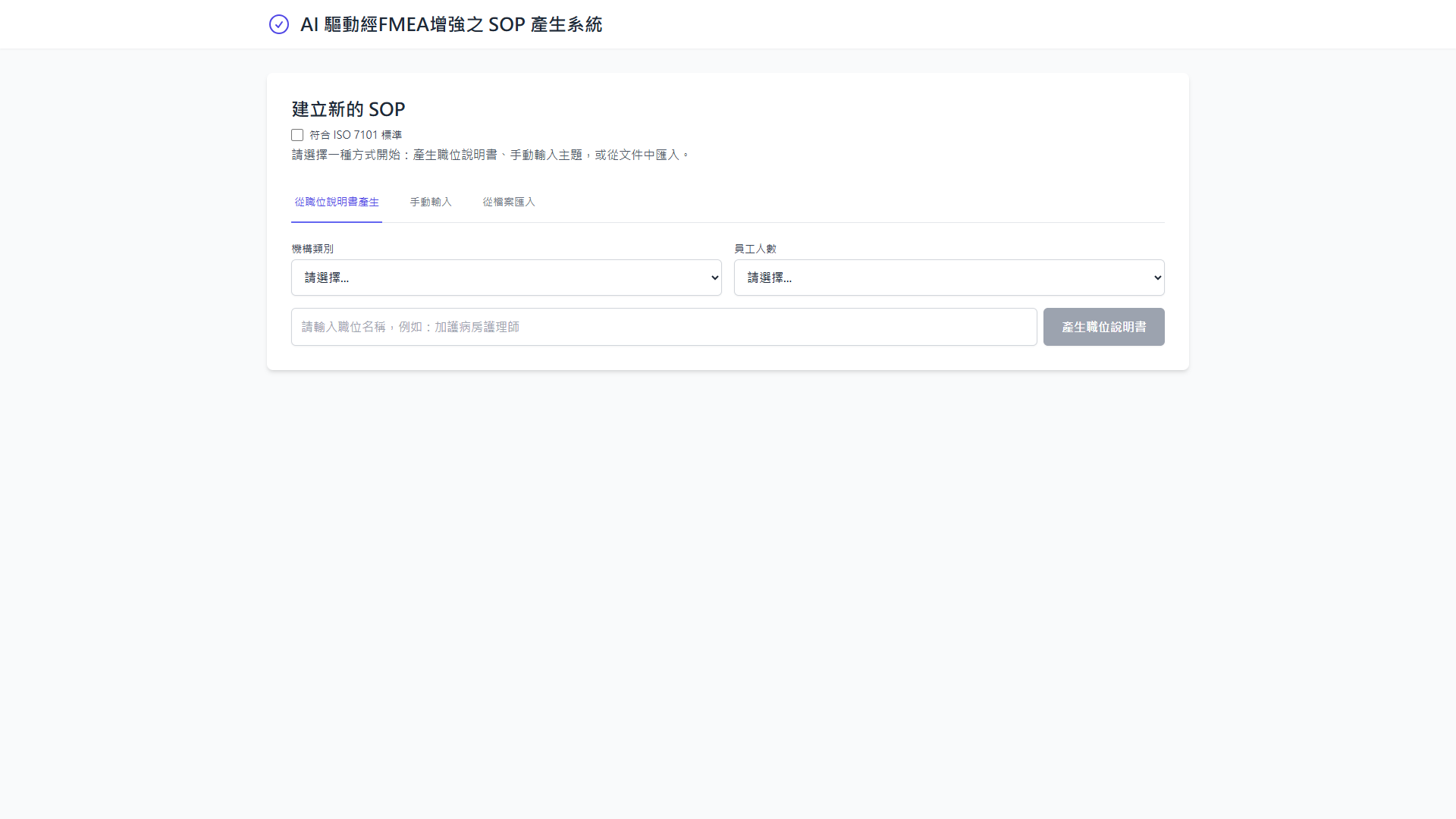This screenshot has width=1456, height=819.
Task: Open the 手動輸入 tab
Action: tap(431, 202)
